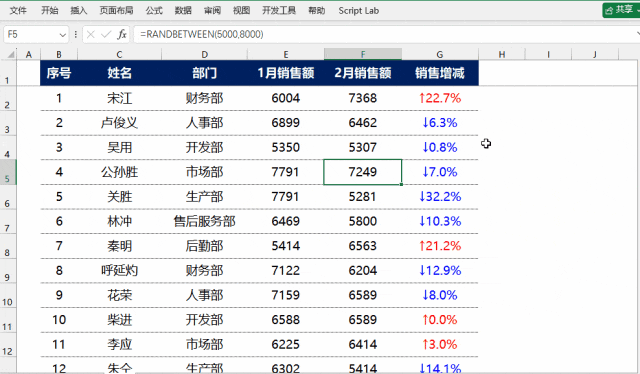Screen dimensions: 640x374
Task: Click the Select All corner triangle
Action: [x=11, y=54]
